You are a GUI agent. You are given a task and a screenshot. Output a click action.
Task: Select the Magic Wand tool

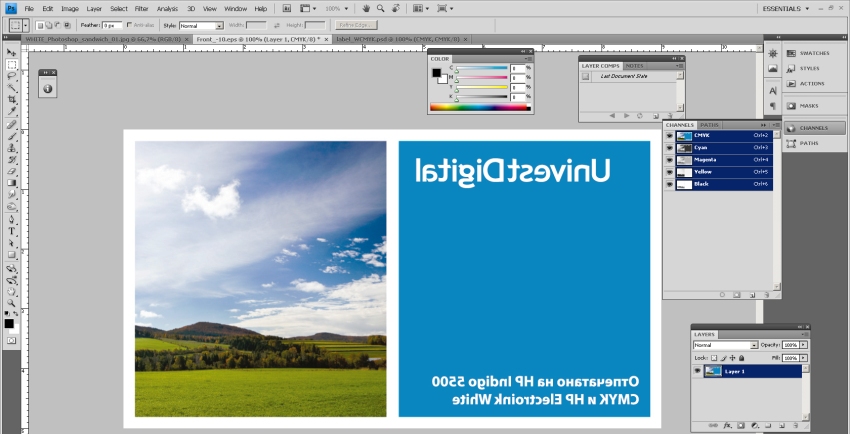pyautogui.click(x=11, y=88)
